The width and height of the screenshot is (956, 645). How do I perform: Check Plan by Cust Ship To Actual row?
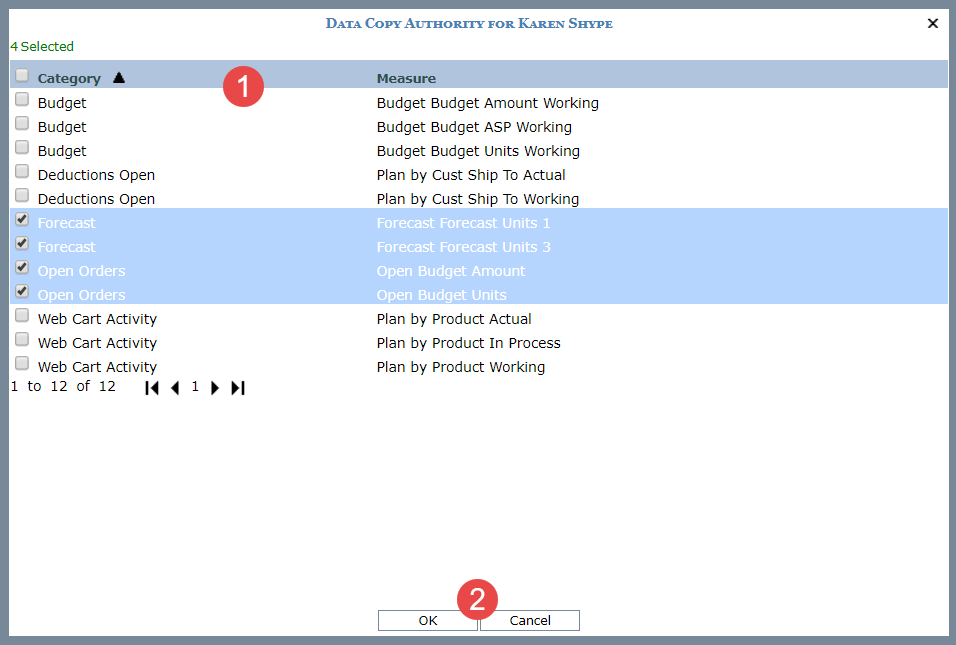22,171
